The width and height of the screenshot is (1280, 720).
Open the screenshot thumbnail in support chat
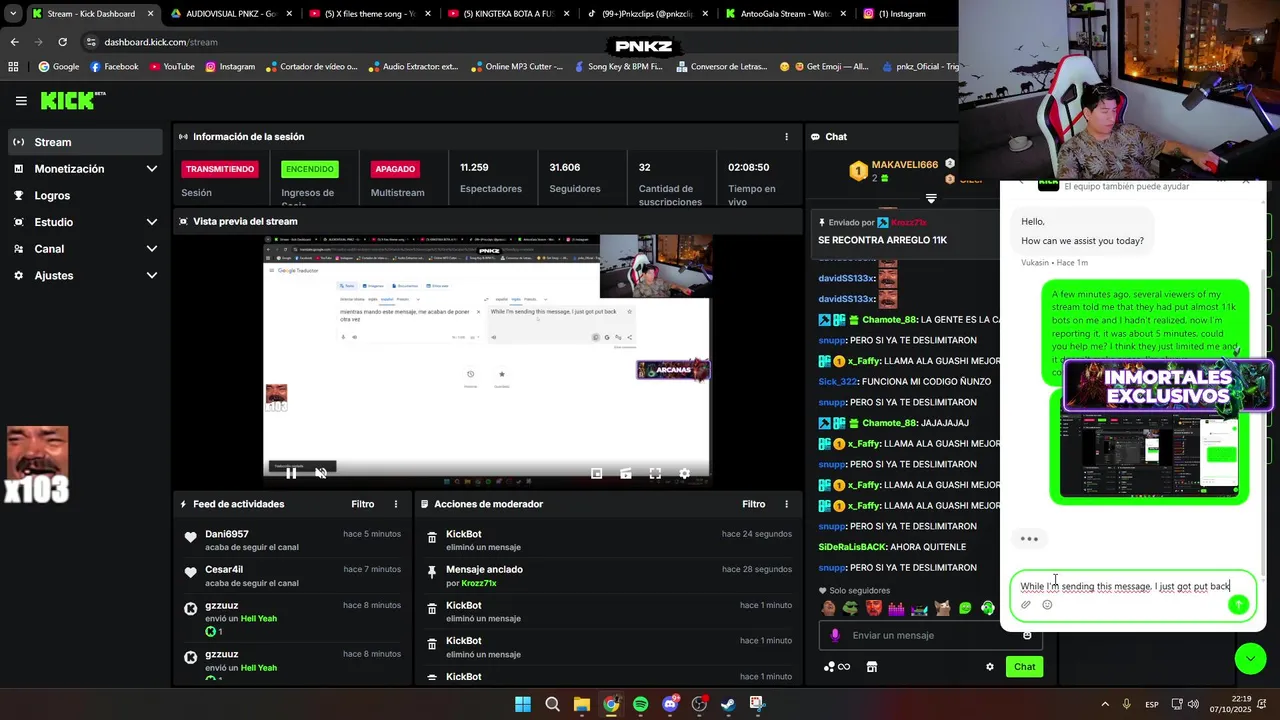[x=1148, y=457]
